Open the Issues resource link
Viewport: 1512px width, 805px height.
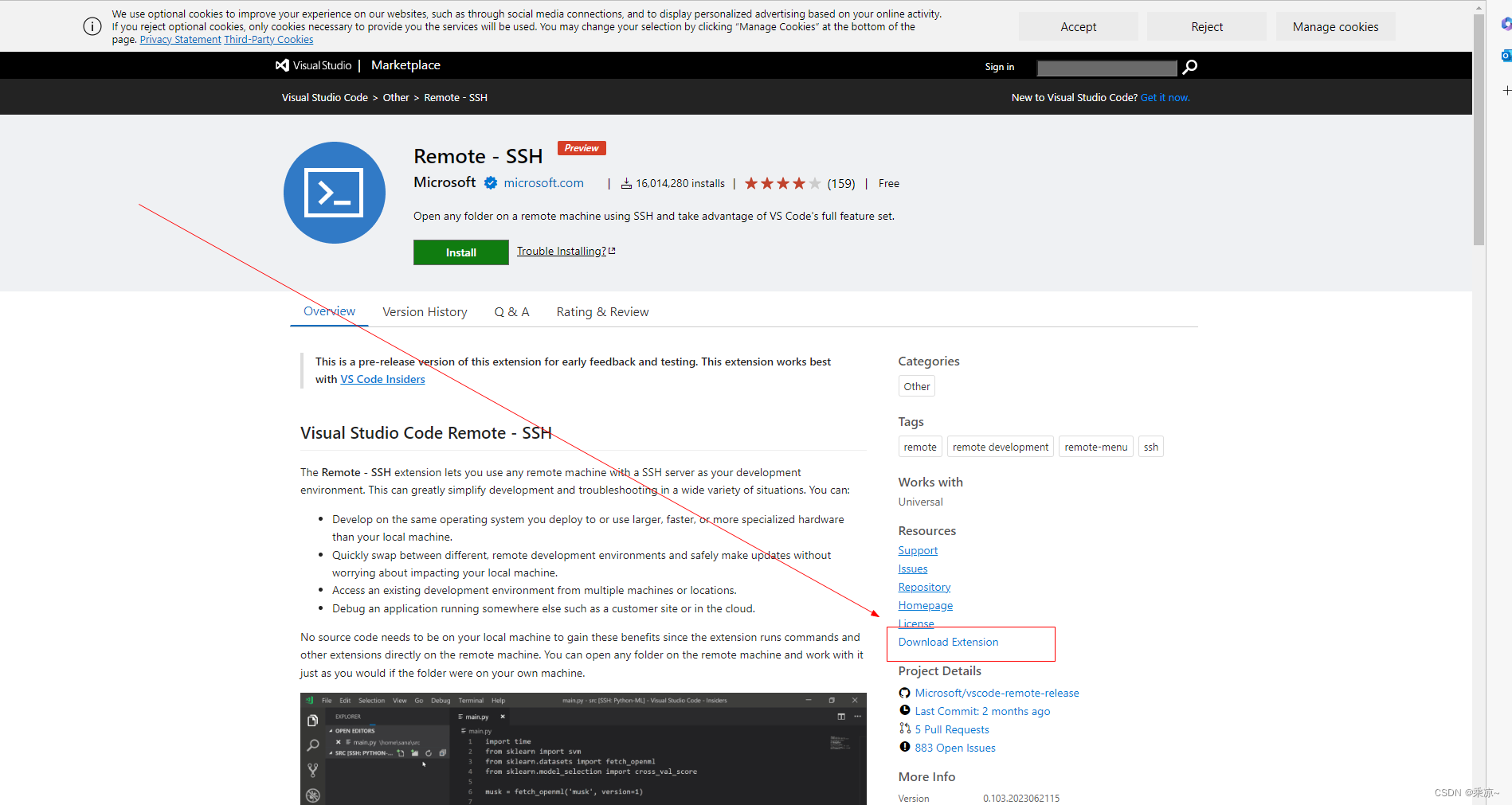click(x=913, y=569)
